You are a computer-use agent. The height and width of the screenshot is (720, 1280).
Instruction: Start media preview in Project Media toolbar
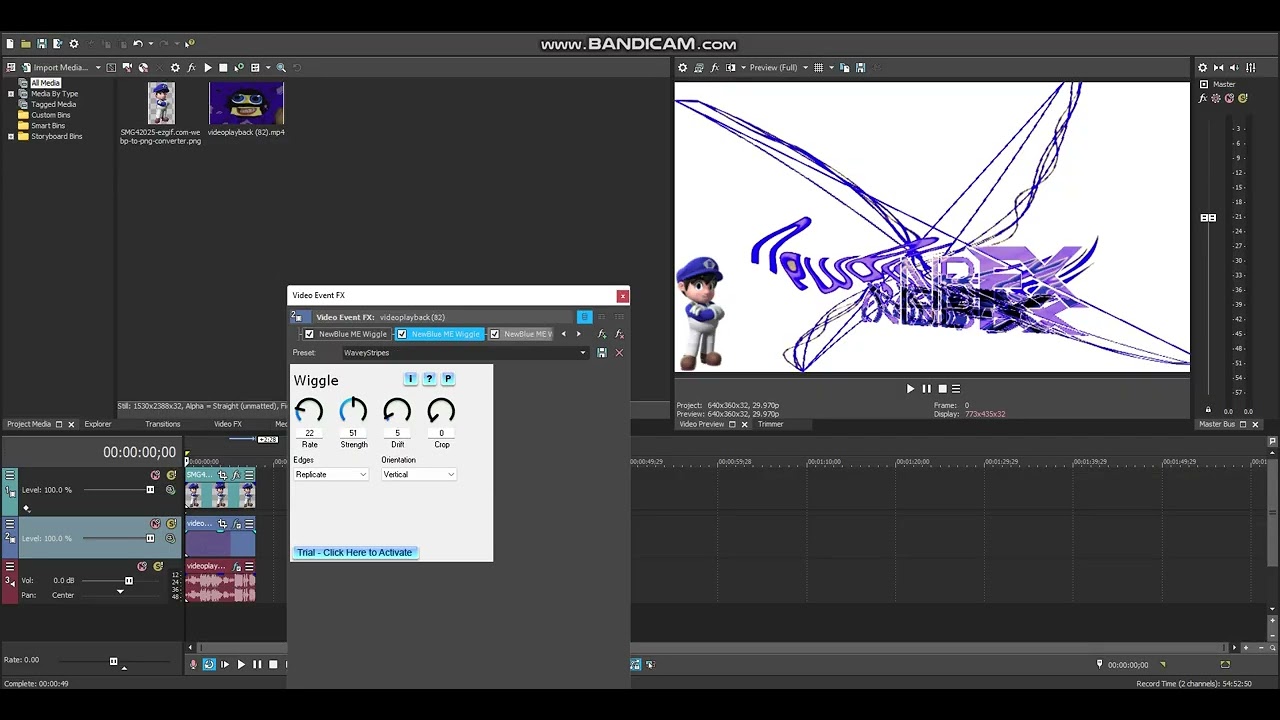point(207,68)
